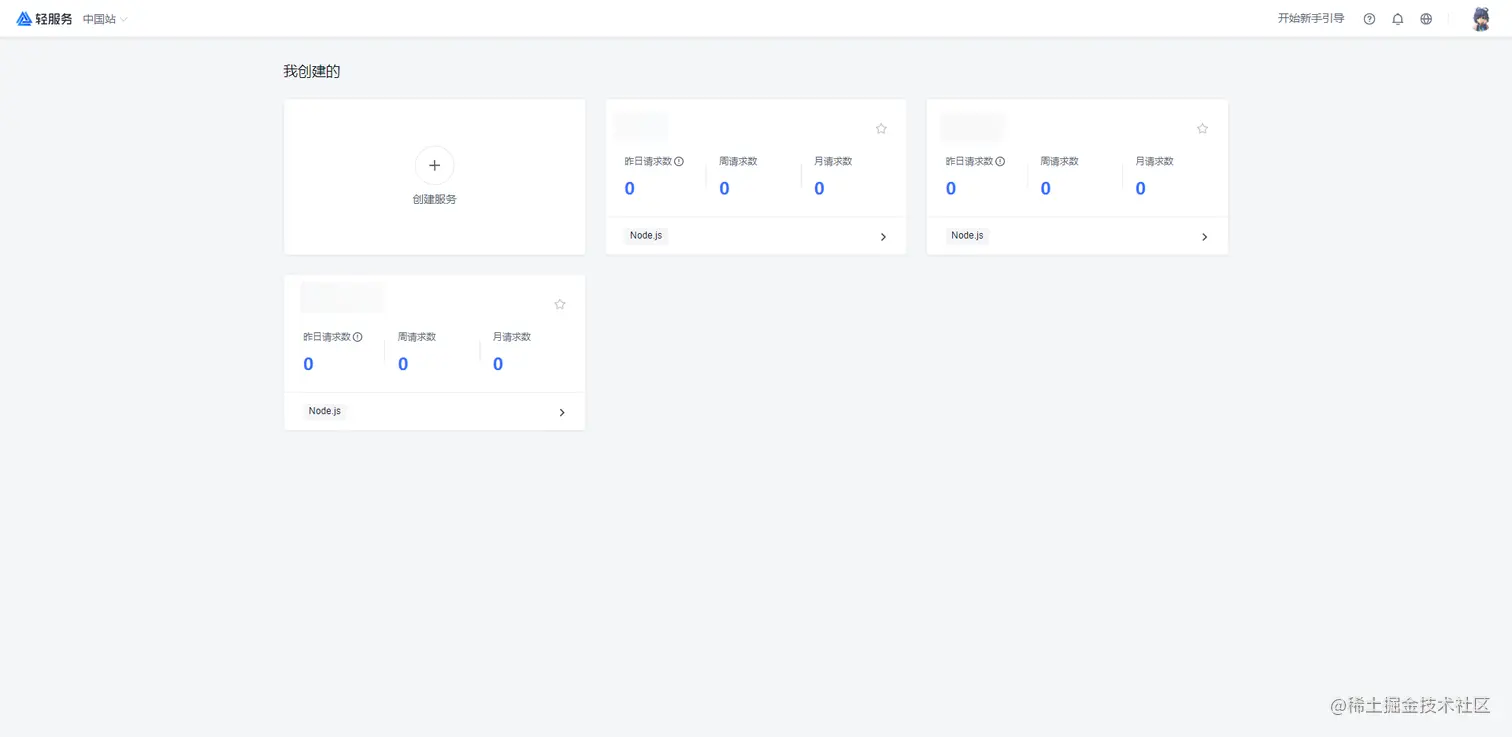
Task: Click the 我创建的 heading
Action: coord(312,71)
